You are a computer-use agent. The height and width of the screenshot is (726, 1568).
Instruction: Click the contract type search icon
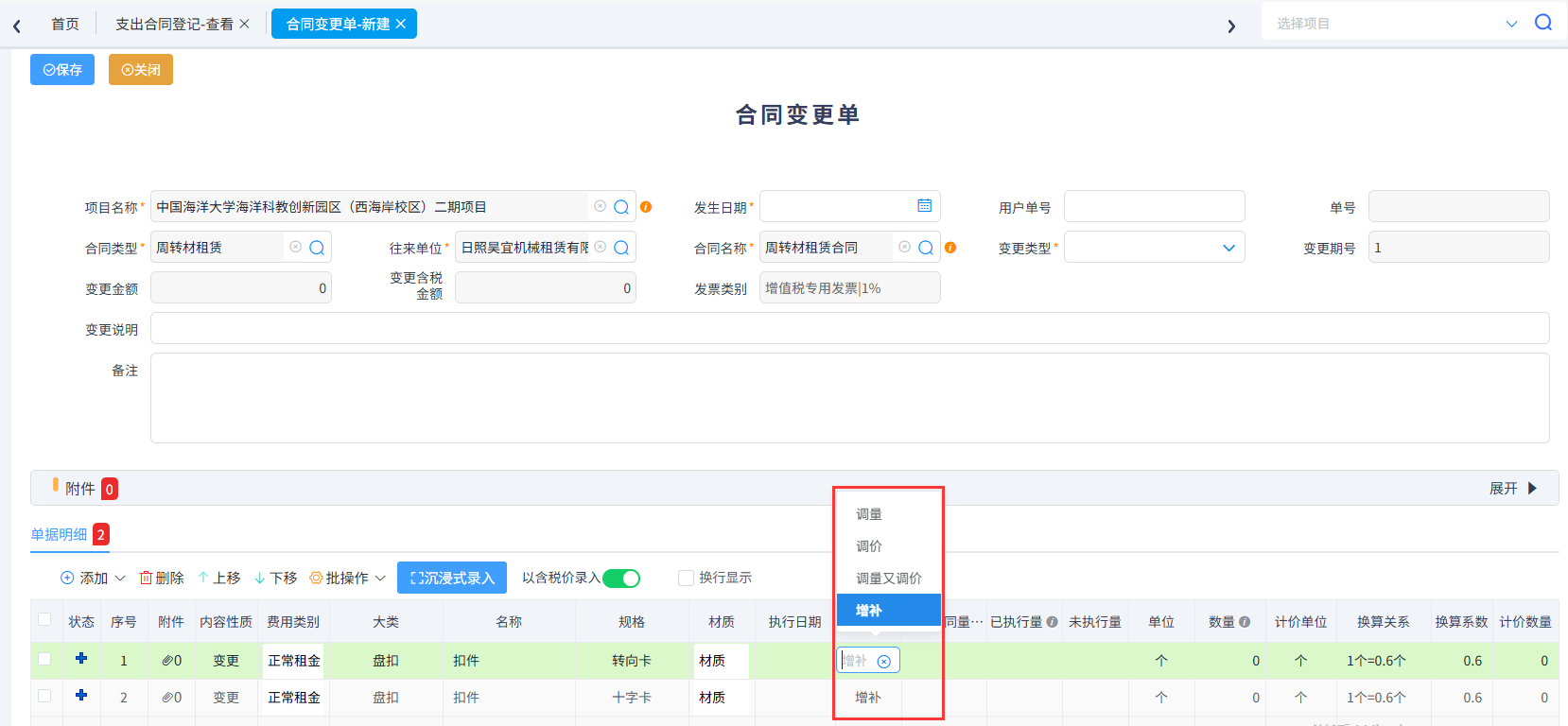point(317,248)
